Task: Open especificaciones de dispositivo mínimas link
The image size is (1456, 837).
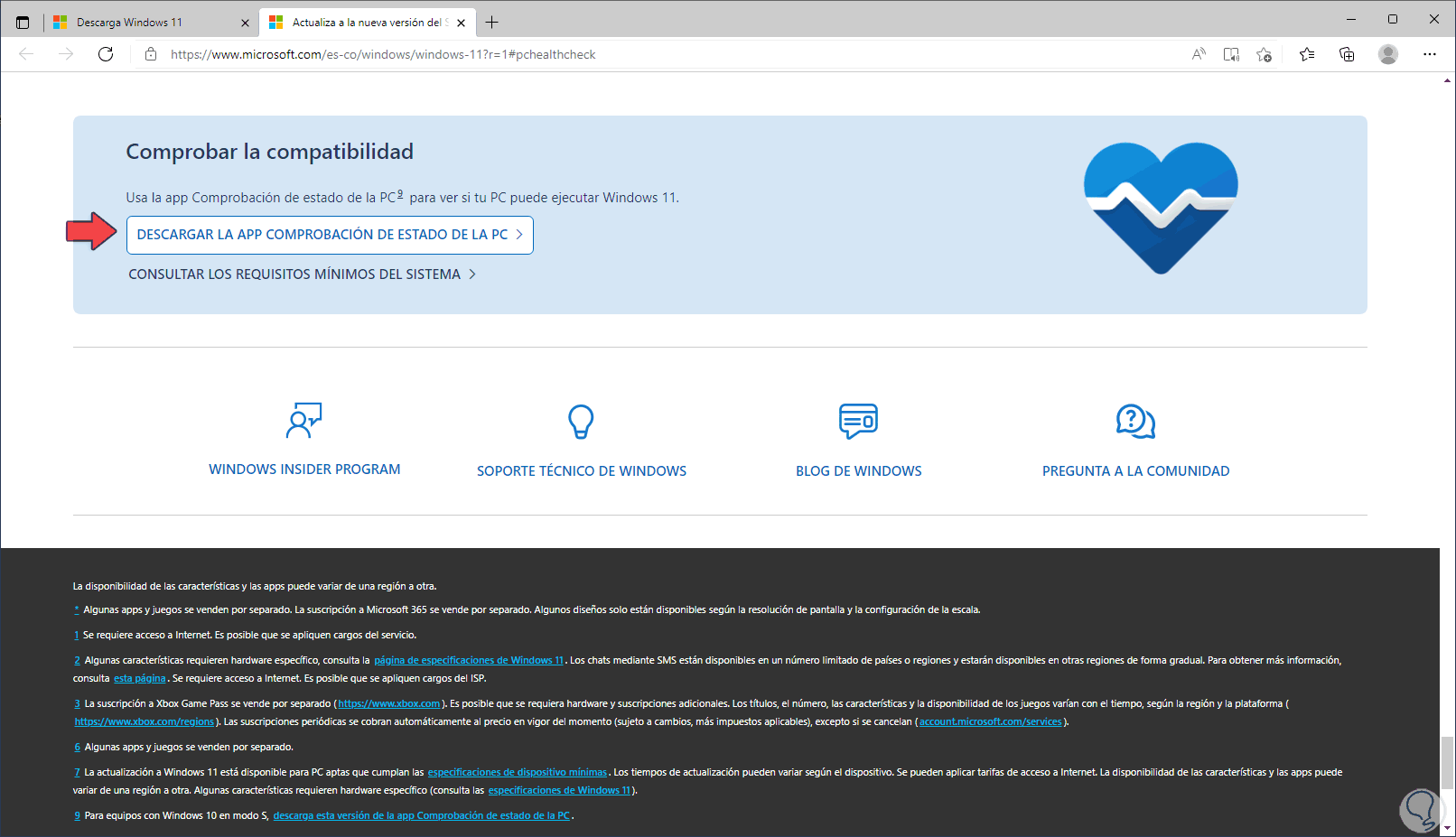Action: click(518, 772)
